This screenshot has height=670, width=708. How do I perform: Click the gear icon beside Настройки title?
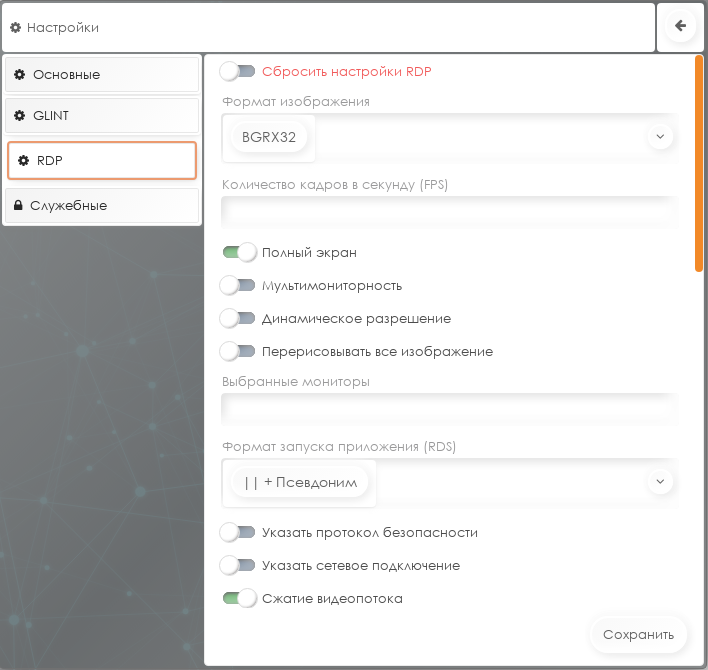coord(16,28)
